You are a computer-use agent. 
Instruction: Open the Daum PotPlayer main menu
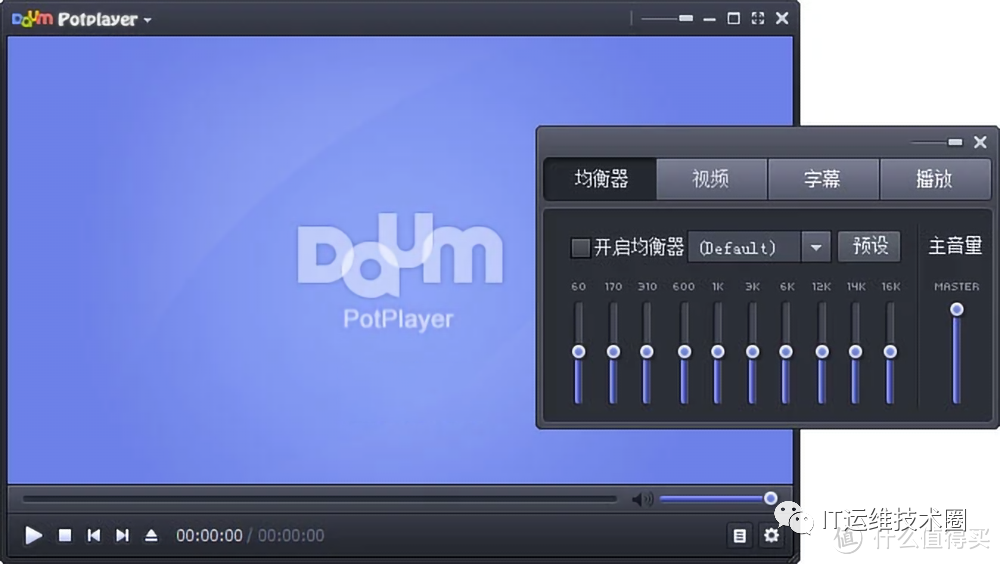[x=82, y=19]
